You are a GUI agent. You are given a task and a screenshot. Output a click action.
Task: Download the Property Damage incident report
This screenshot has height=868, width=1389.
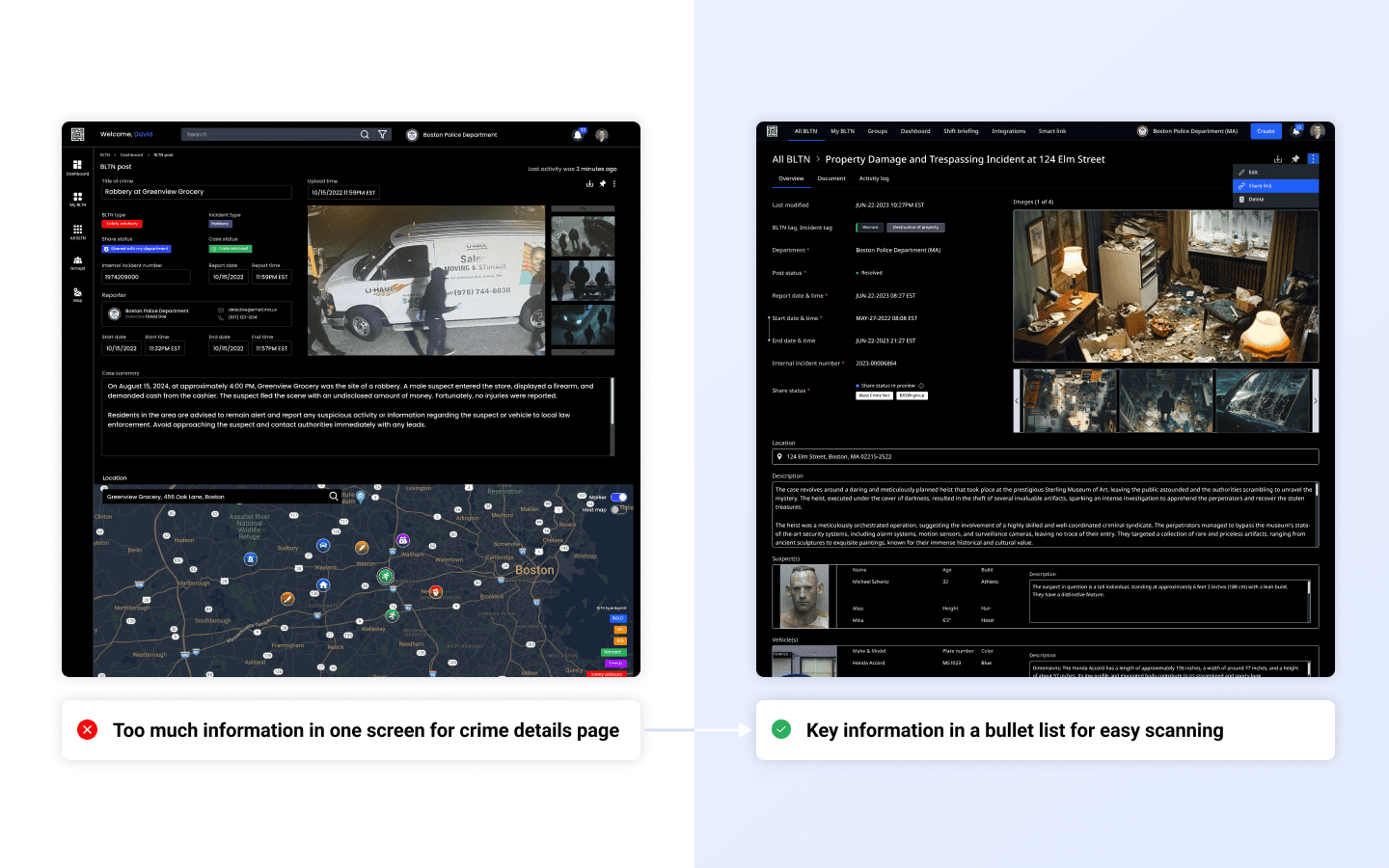[x=1278, y=159]
